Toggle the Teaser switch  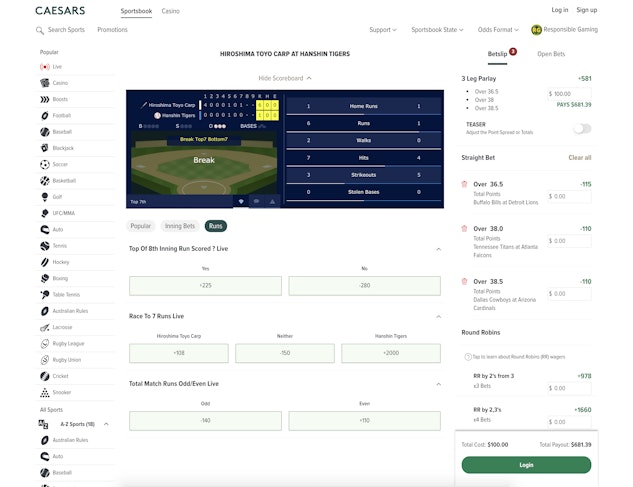pyautogui.click(x=581, y=128)
